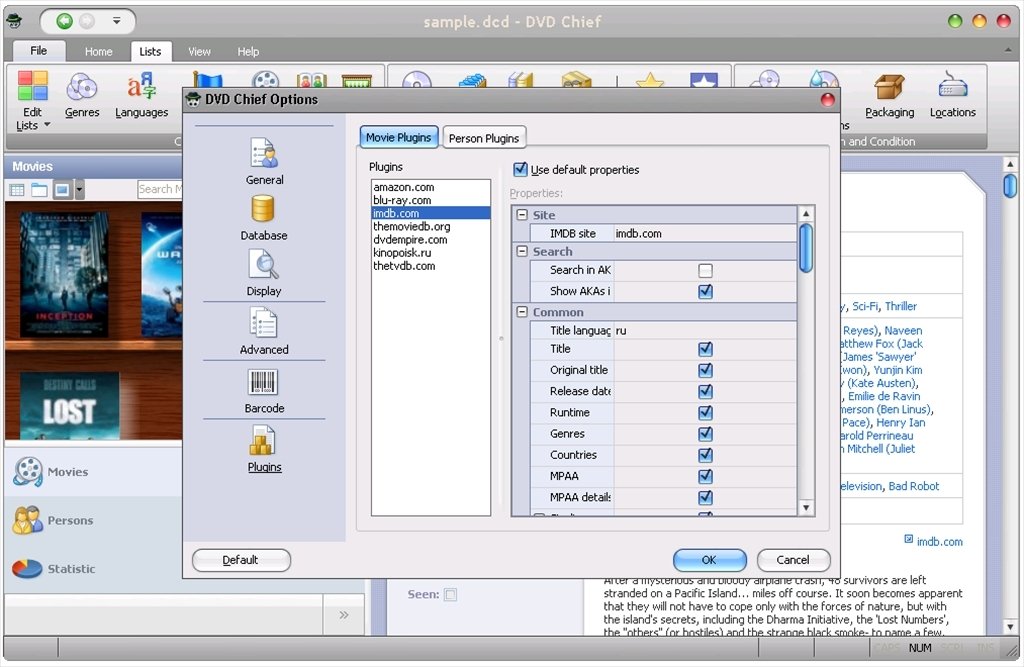
Task: Open the Locations list
Action: pyautogui.click(x=953, y=95)
